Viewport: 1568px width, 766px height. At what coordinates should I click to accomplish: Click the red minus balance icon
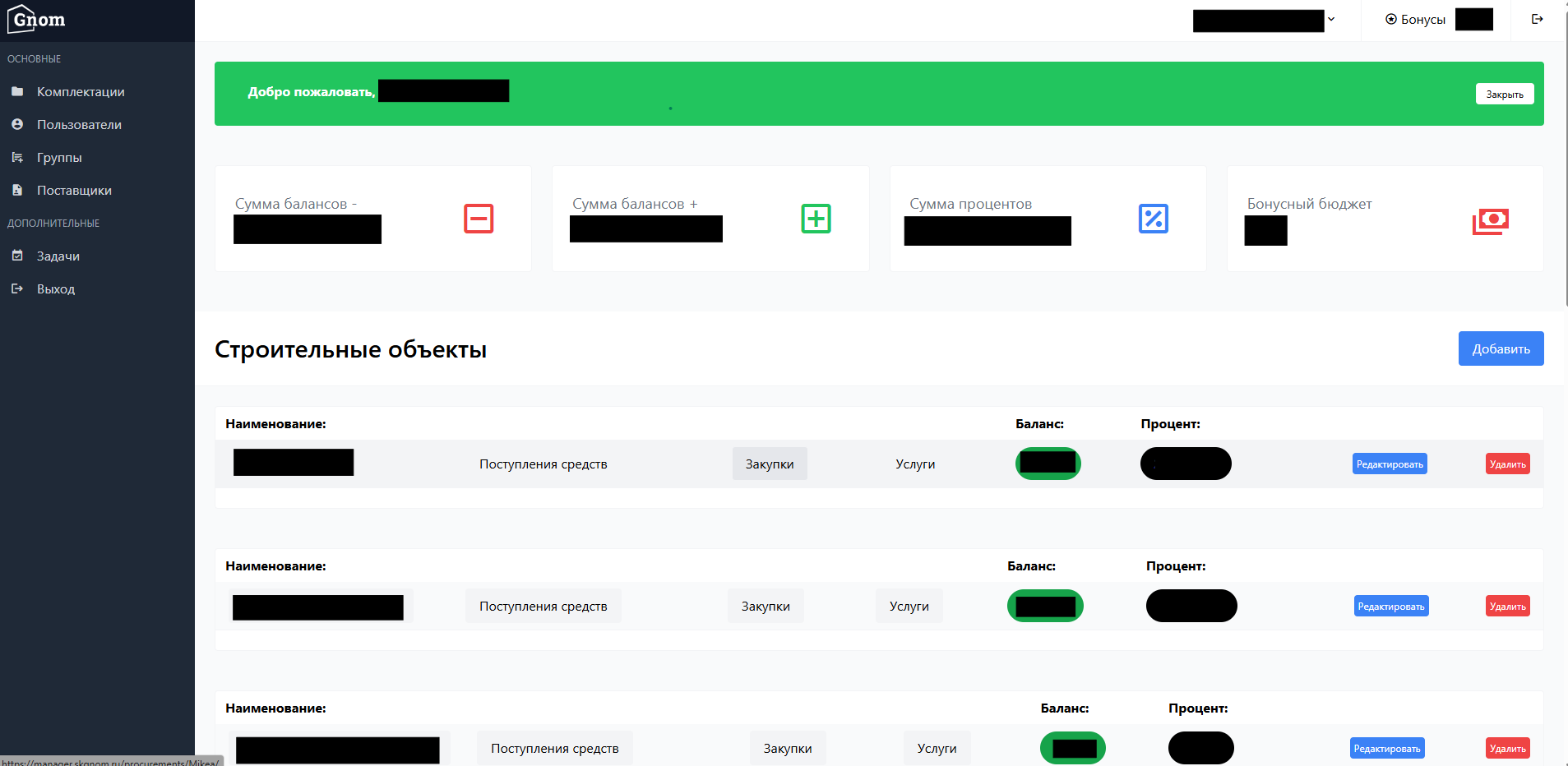click(479, 219)
